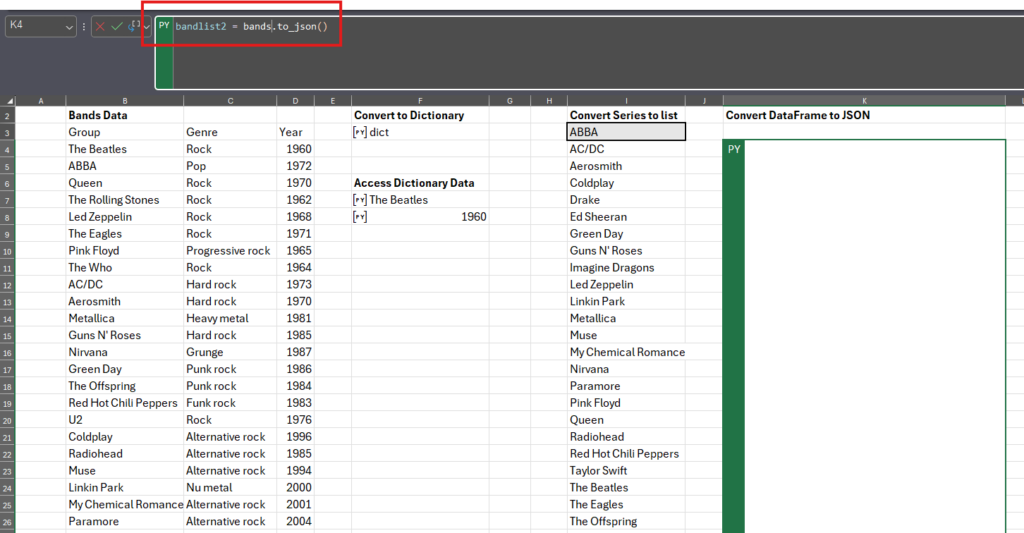Select column K header
Viewport: 1024px width, 533px height.
tap(864, 101)
